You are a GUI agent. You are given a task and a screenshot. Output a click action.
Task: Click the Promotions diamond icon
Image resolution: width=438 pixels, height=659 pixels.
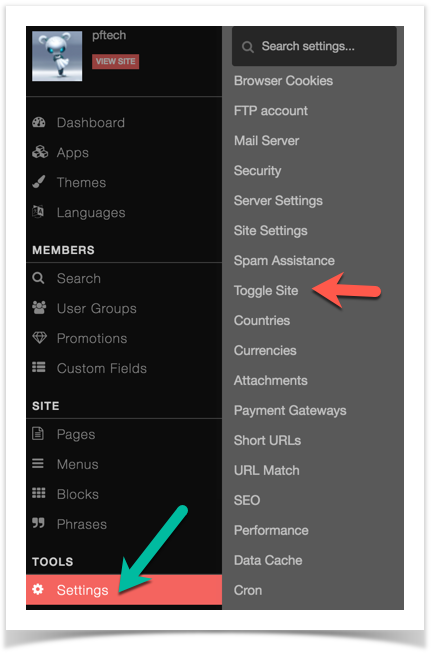click(40, 337)
